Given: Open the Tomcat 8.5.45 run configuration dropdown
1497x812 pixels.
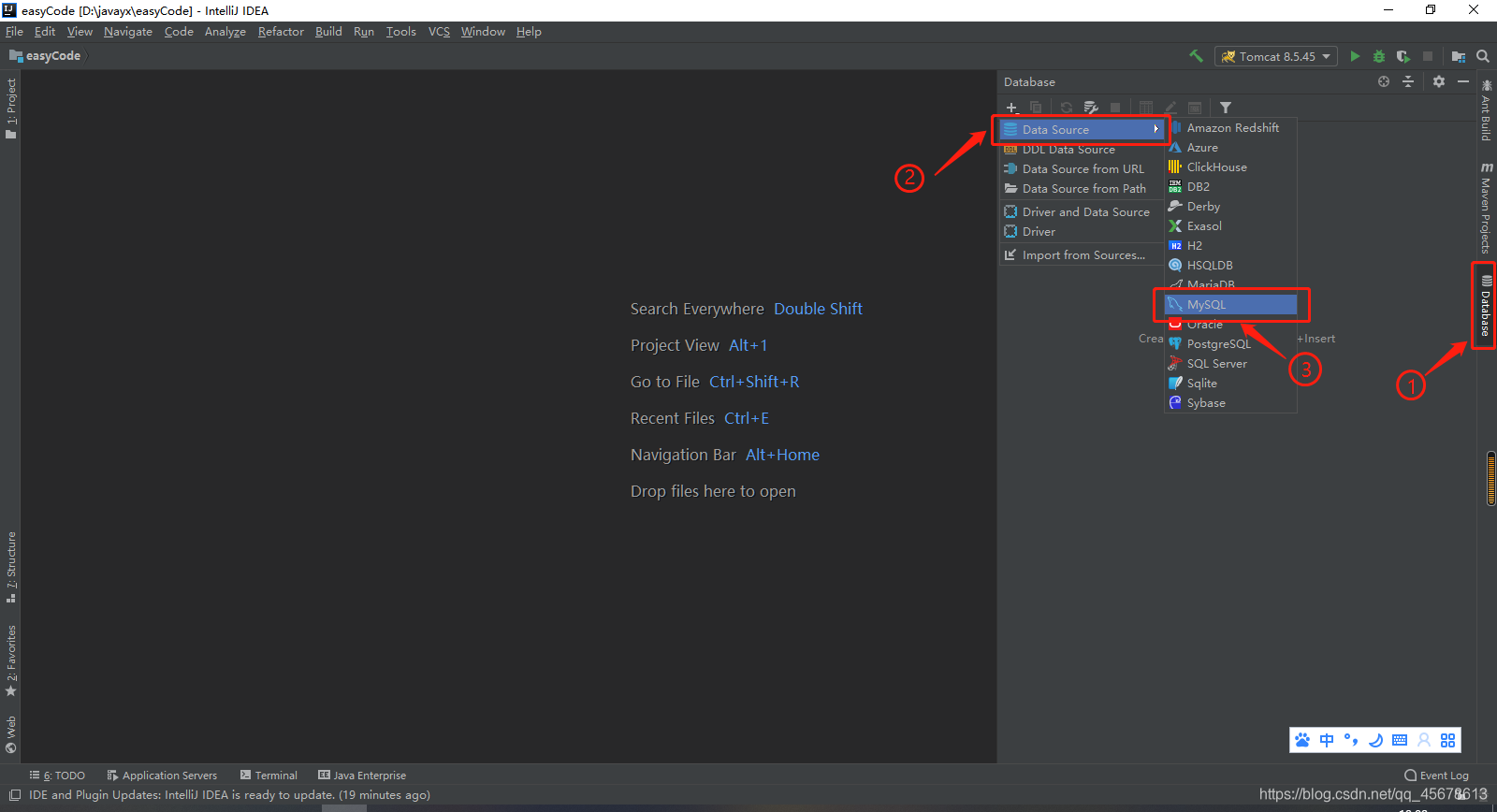Looking at the screenshot, I should coord(1276,56).
